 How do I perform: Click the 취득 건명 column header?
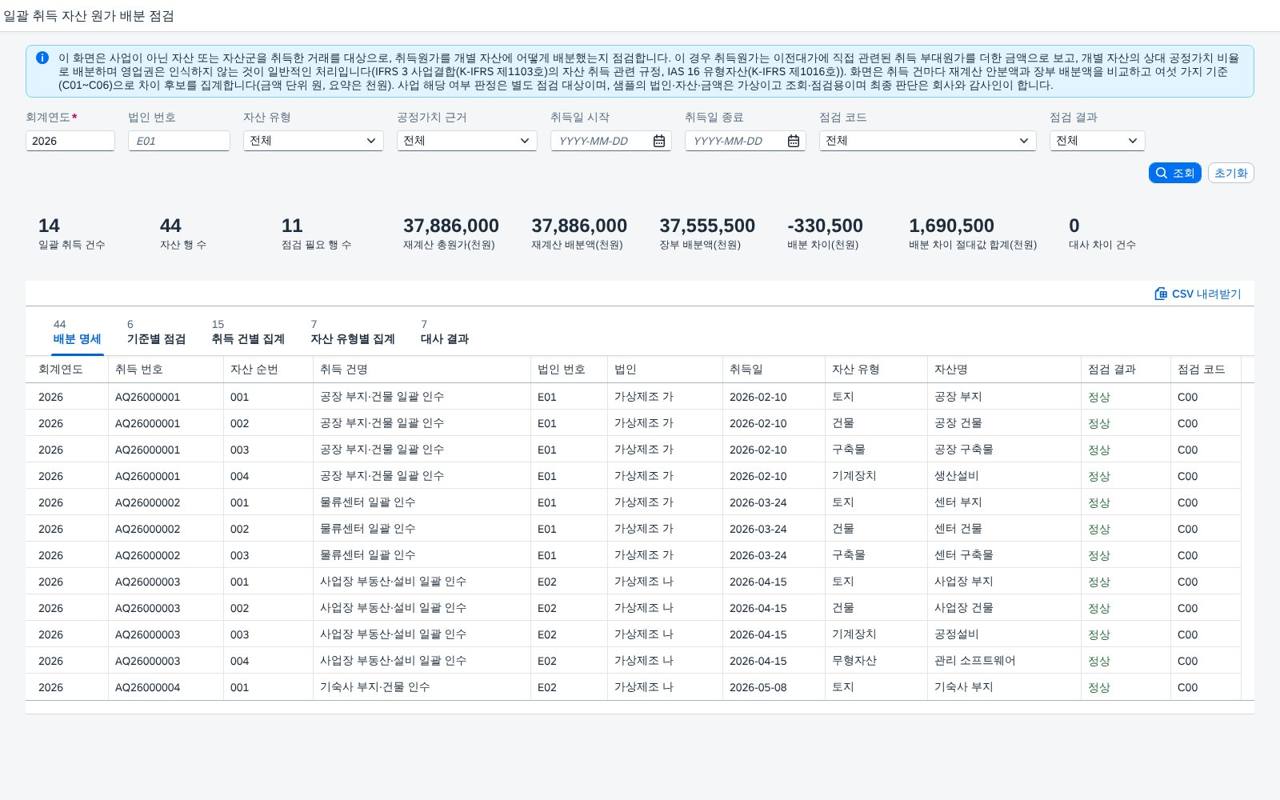[421, 370]
